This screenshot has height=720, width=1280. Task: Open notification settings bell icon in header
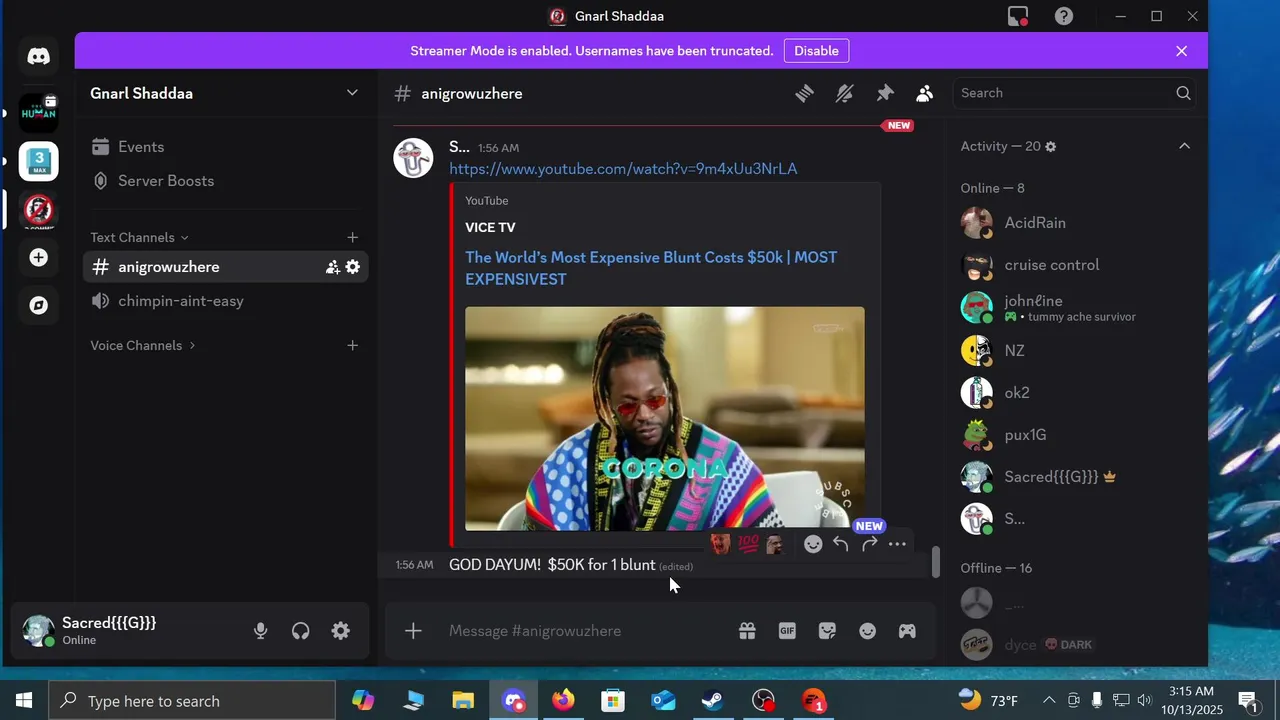tap(845, 93)
